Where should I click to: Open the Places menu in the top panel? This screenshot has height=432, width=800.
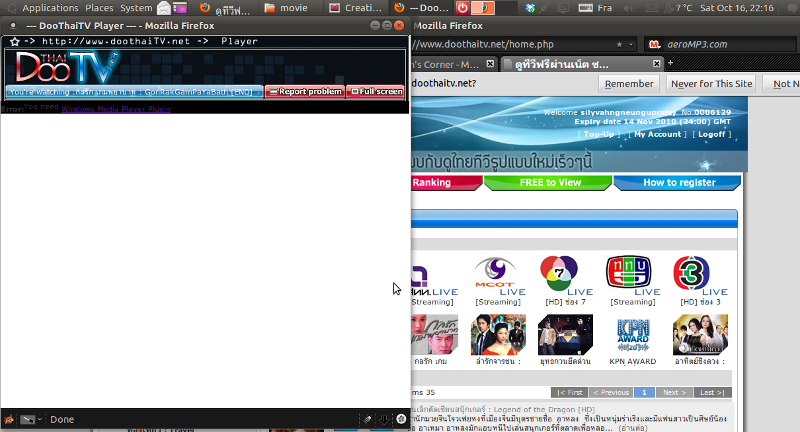99,8
